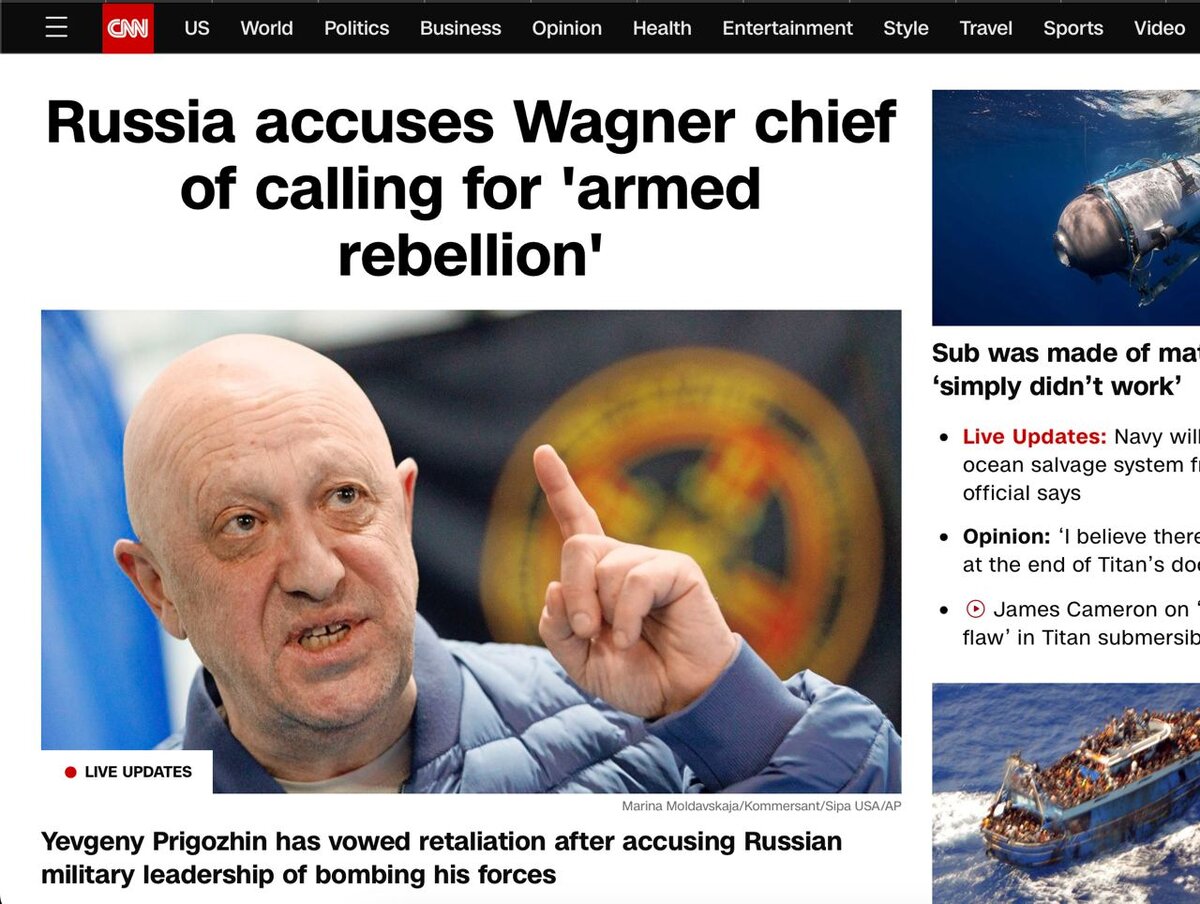
Task: Open the hamburger menu icon
Action: point(57,28)
